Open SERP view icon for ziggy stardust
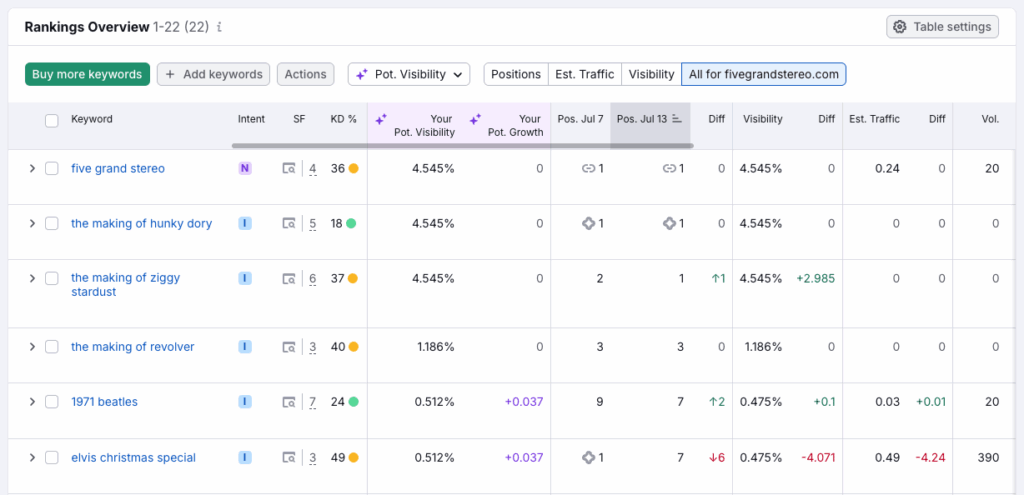The image size is (1024, 495). (289, 279)
